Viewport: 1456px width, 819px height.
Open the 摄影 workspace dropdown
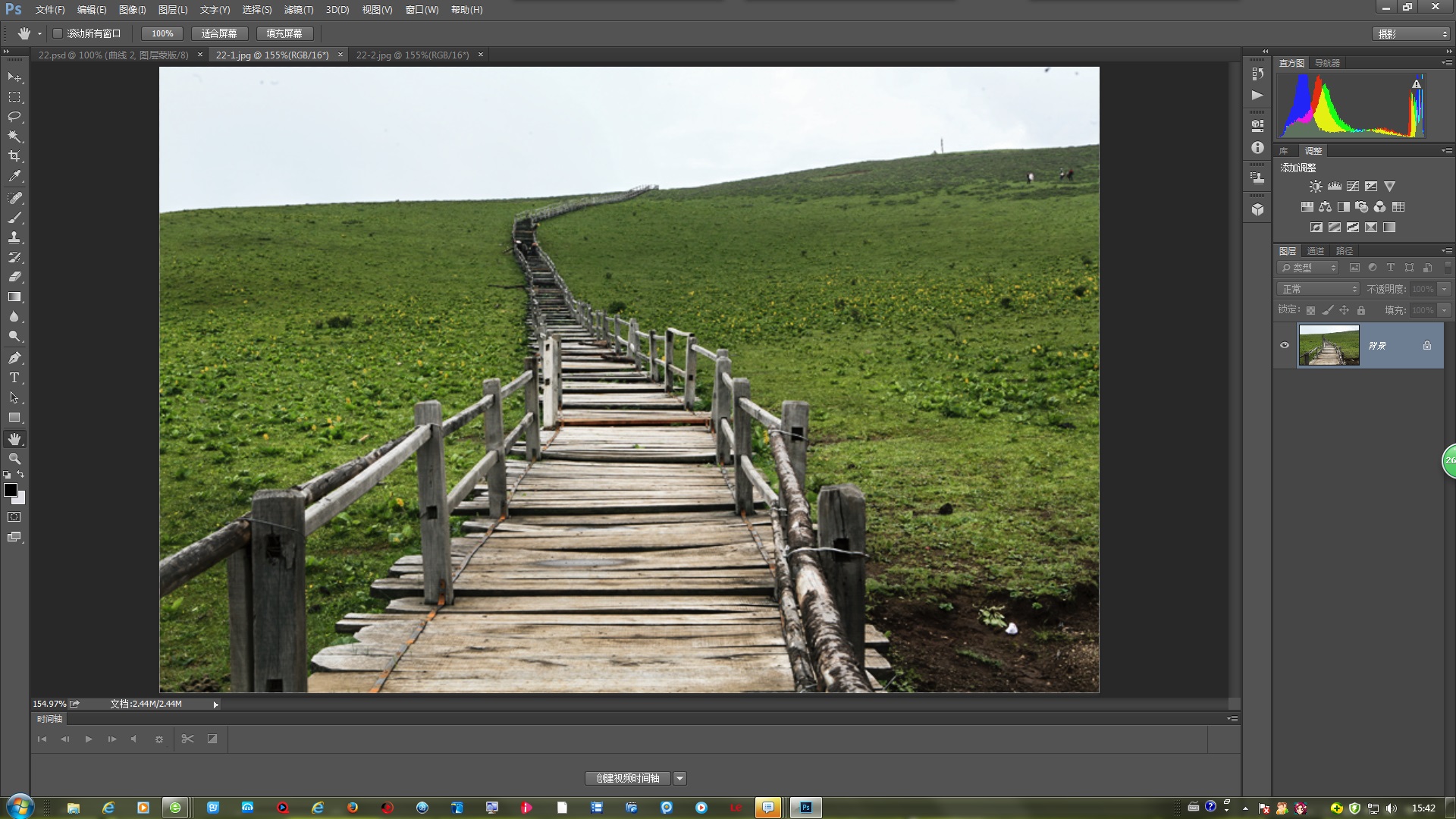[x=1411, y=34]
